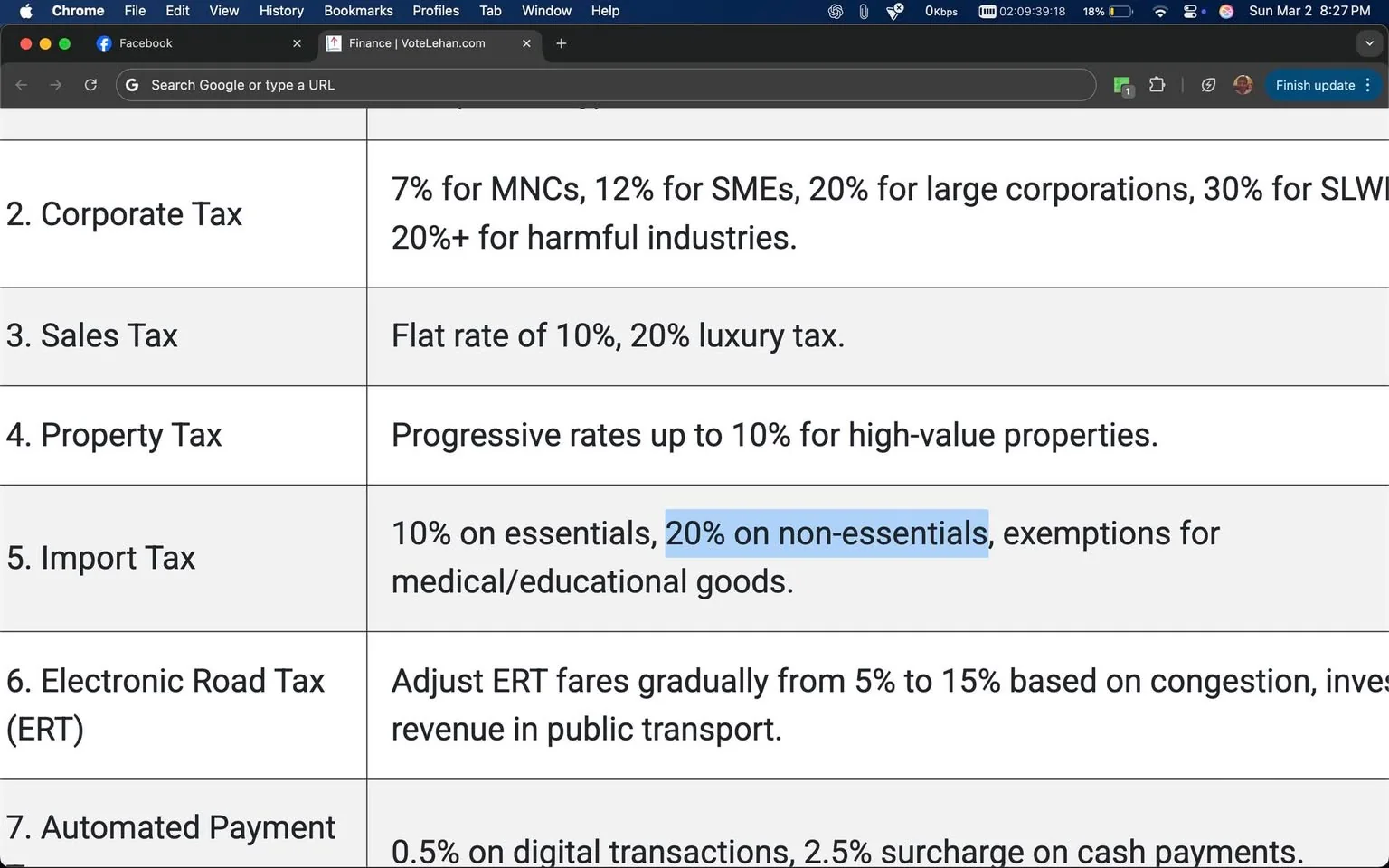Open the Profiles menu
This screenshot has width=1389, height=868.
click(436, 11)
